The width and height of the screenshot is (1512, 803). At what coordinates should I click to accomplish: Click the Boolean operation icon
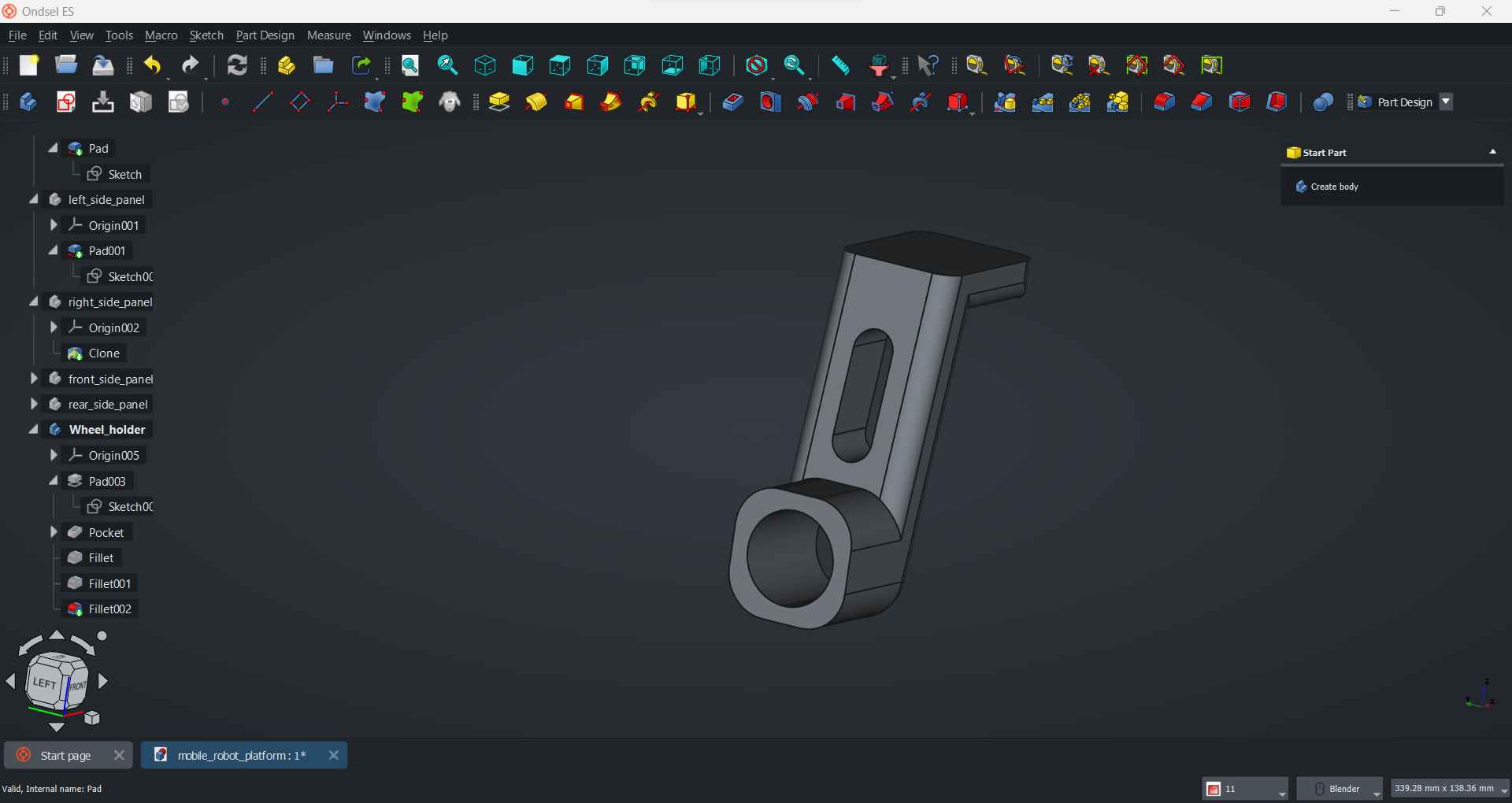[1323, 102]
